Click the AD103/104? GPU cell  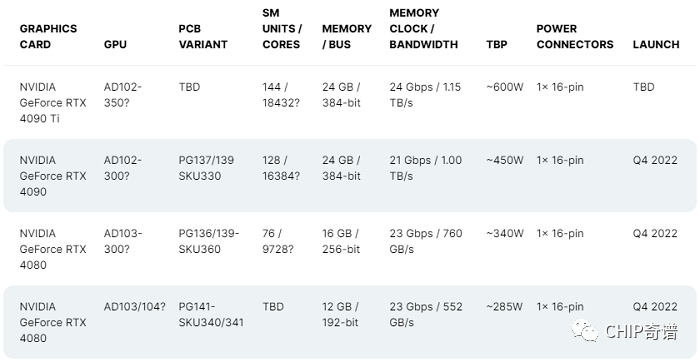point(135,307)
